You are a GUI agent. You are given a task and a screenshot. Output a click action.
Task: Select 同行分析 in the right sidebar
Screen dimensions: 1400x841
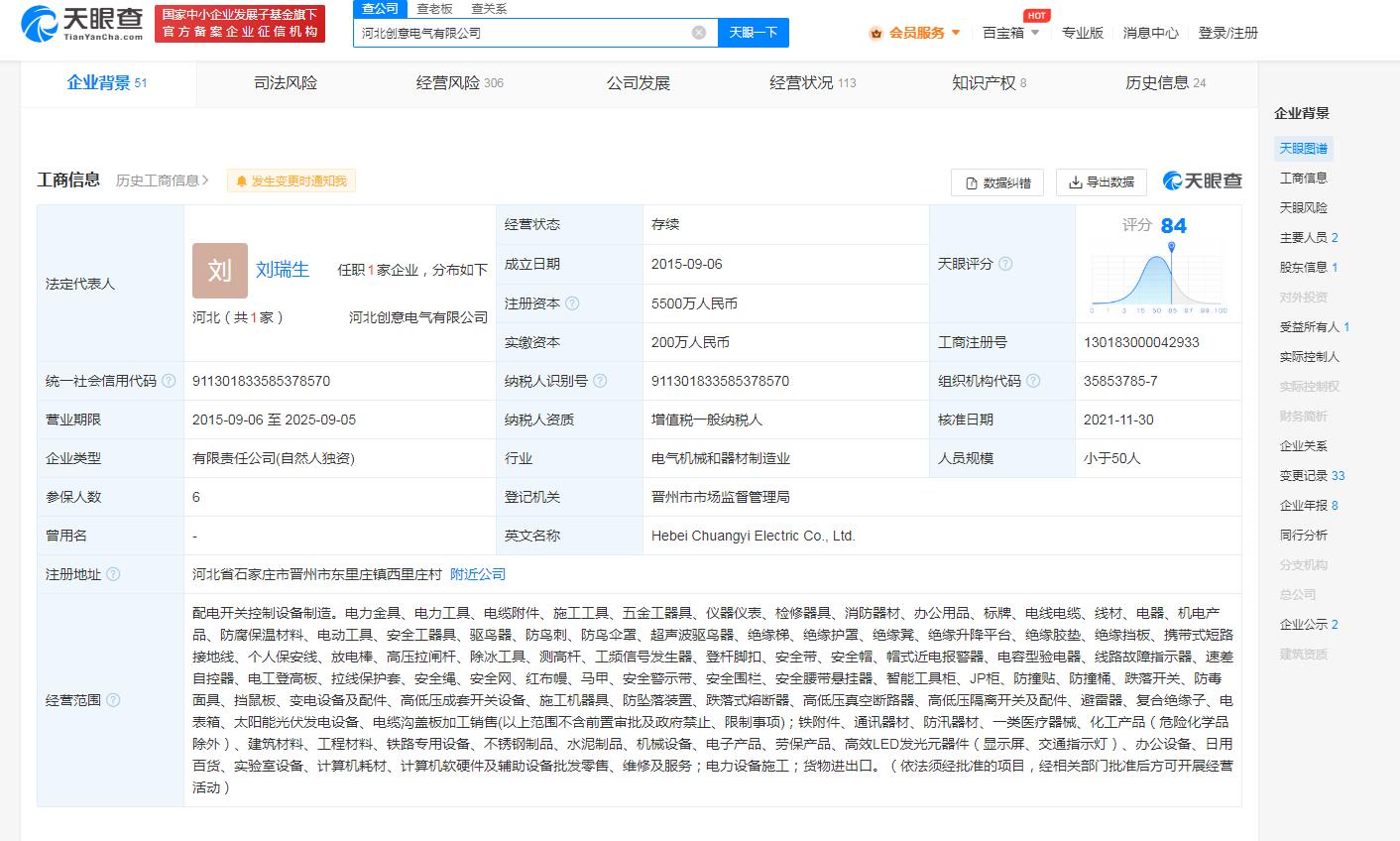pyautogui.click(x=1303, y=536)
